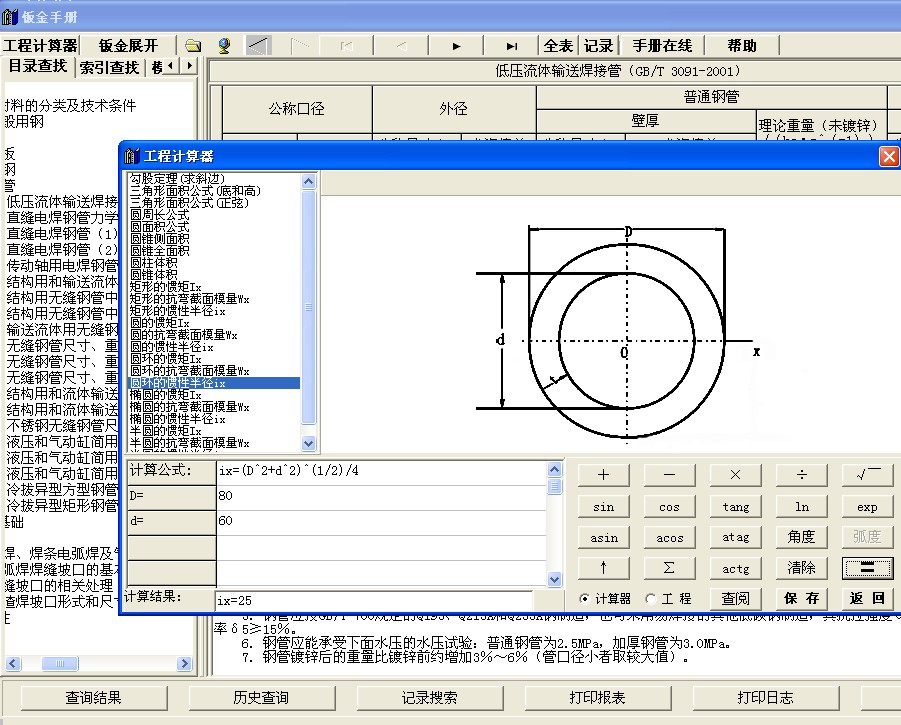This screenshot has height=725, width=901.
Task: Click the 记录搜索 bottom button
Action: pos(429,697)
